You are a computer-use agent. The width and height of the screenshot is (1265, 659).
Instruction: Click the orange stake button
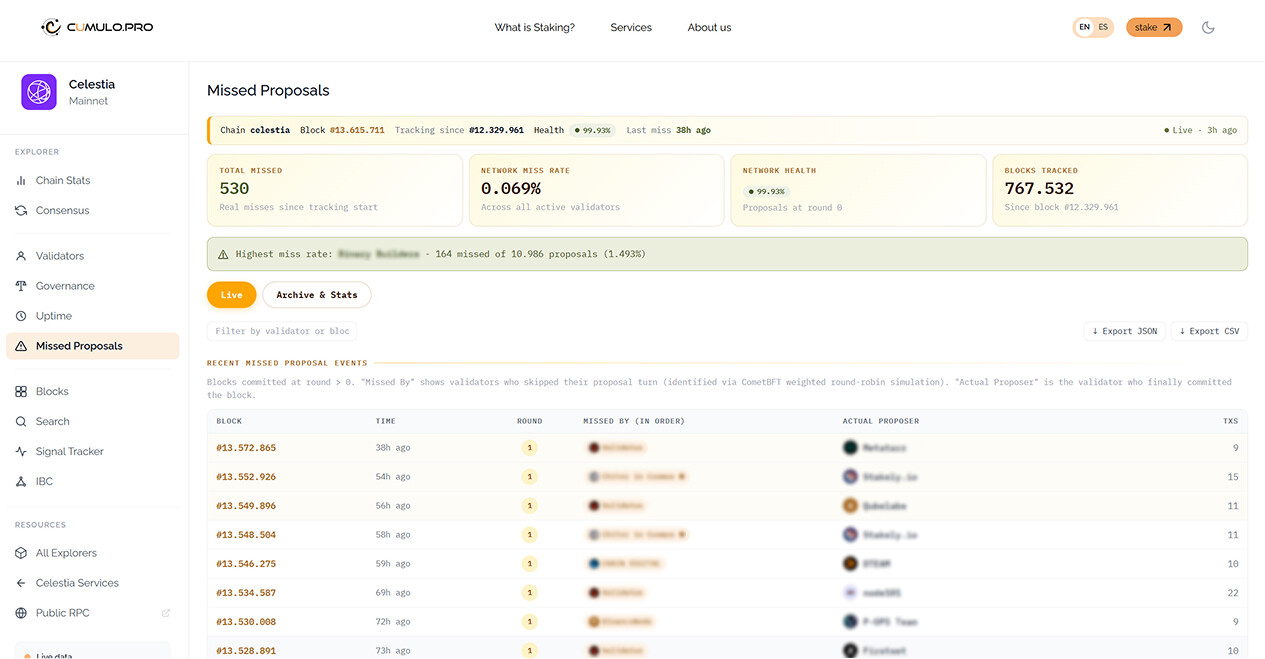coord(1154,28)
